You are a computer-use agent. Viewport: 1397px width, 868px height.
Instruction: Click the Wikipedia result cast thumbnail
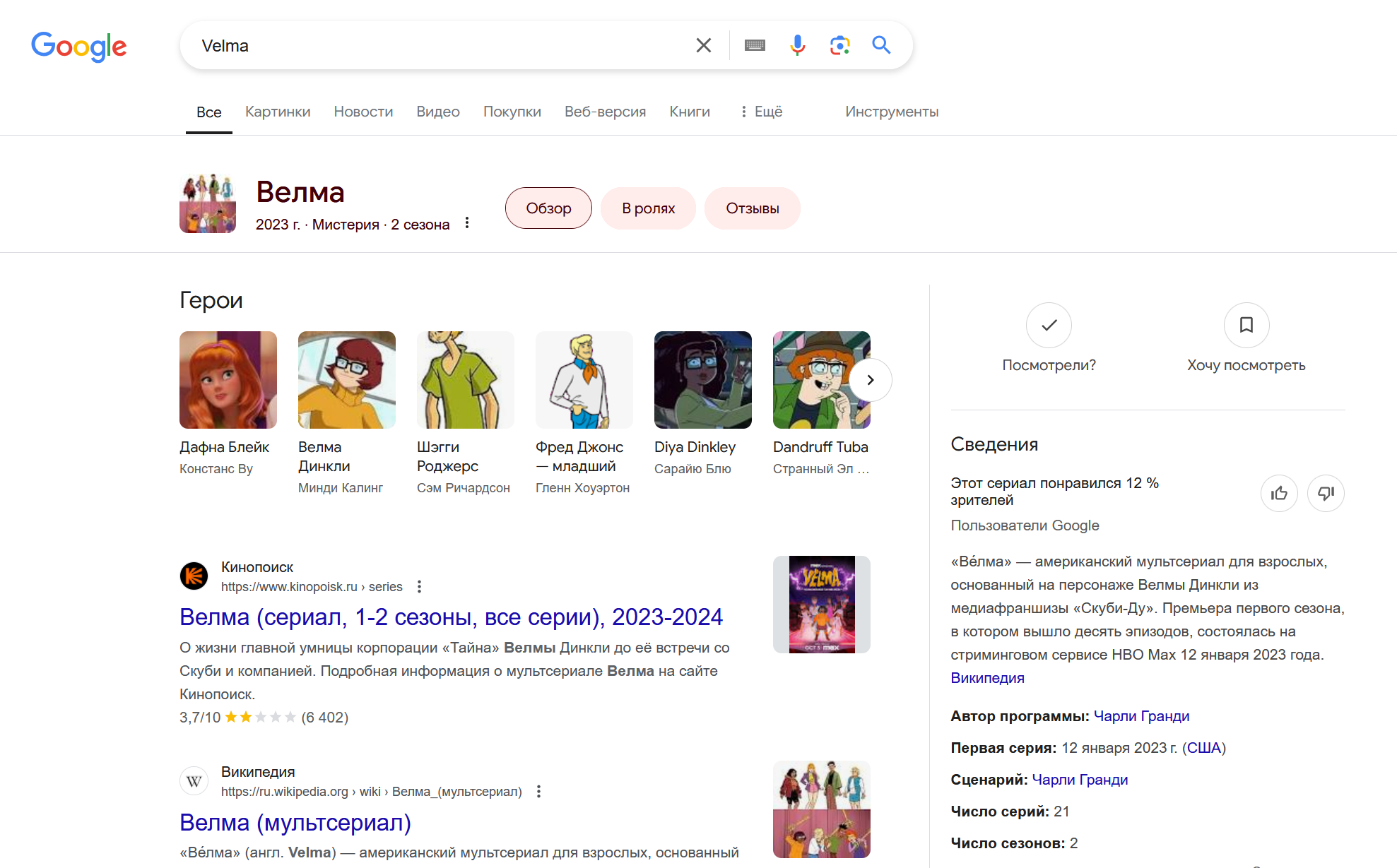coord(822,809)
